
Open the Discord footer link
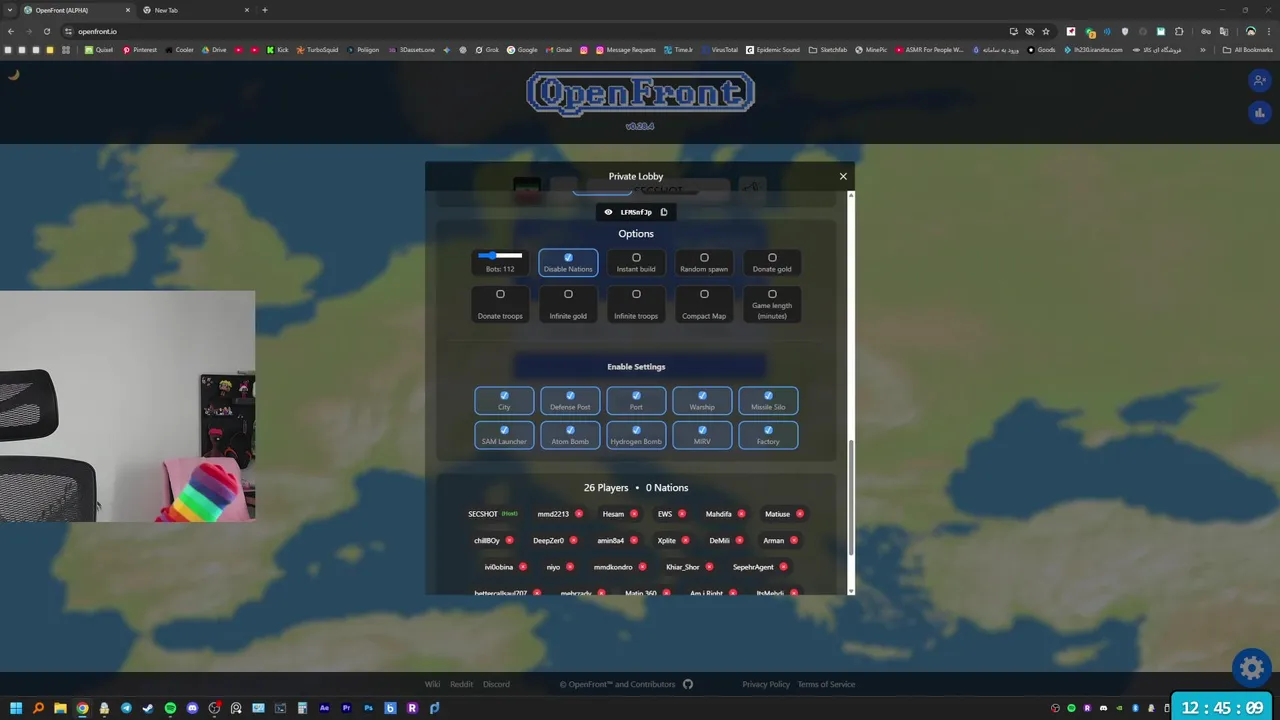tap(496, 684)
